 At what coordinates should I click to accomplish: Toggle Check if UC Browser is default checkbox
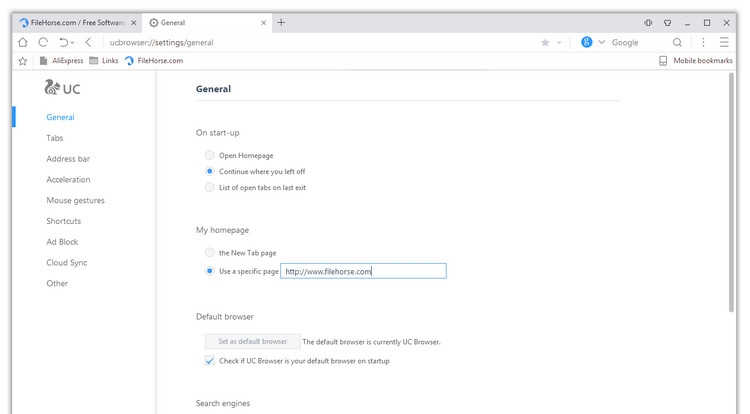point(210,360)
